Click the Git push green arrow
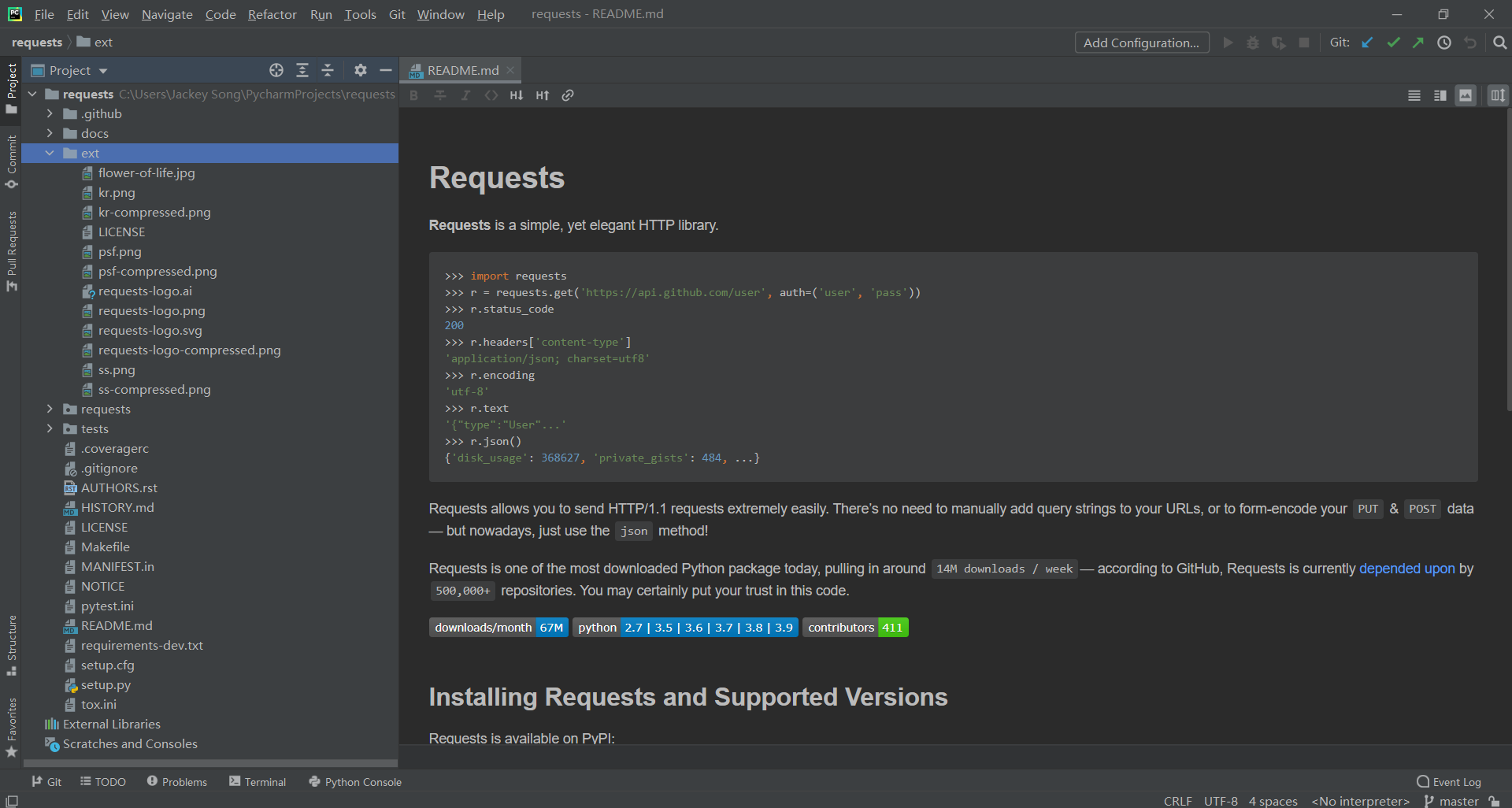This screenshot has height=808, width=1512. 1418,43
